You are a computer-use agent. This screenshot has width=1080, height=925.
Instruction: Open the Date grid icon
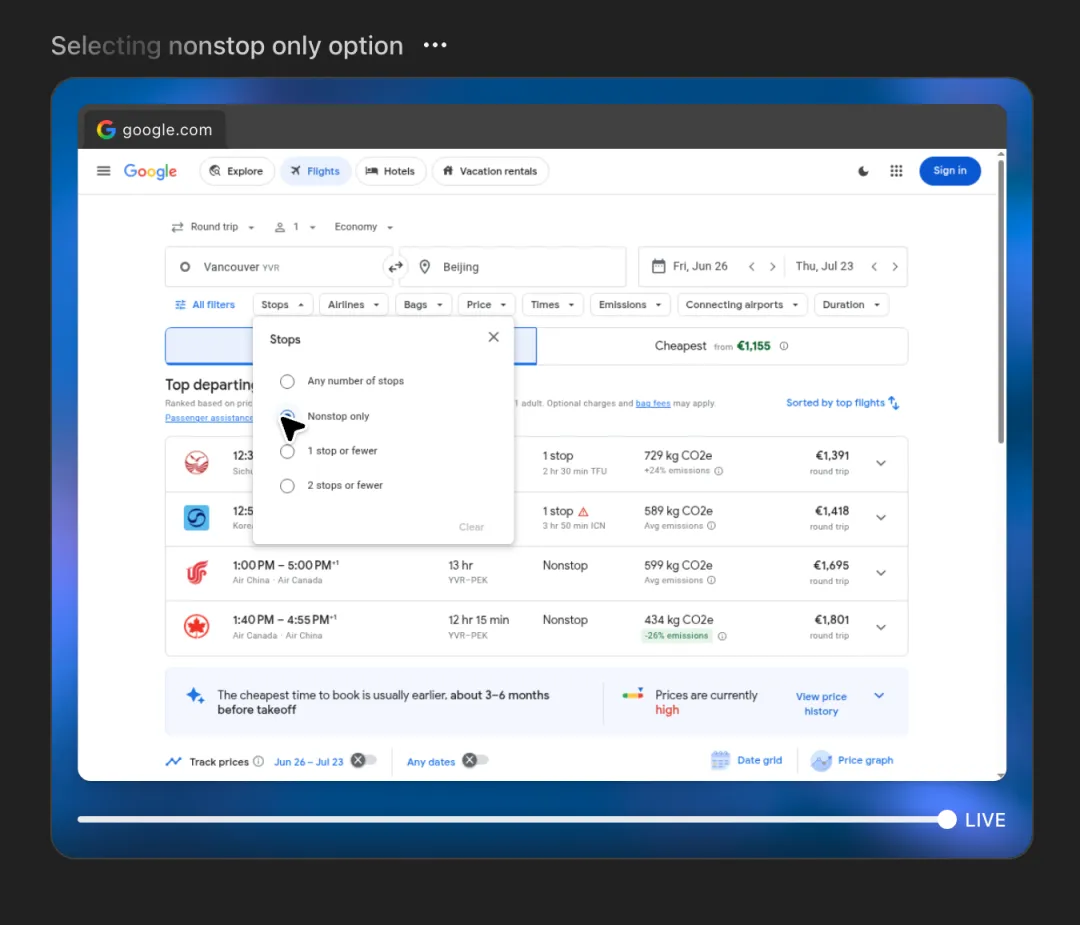720,760
